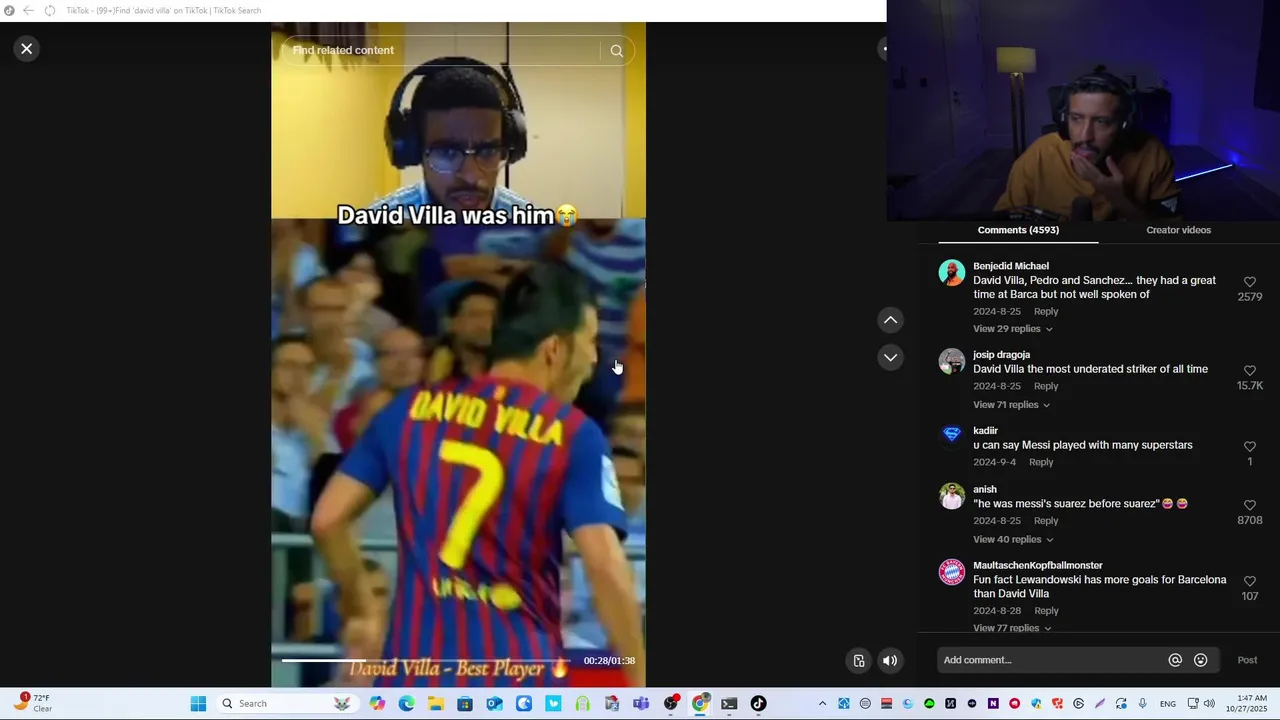
Task: Switch to the Comments (4593) tab
Action: tap(1018, 230)
